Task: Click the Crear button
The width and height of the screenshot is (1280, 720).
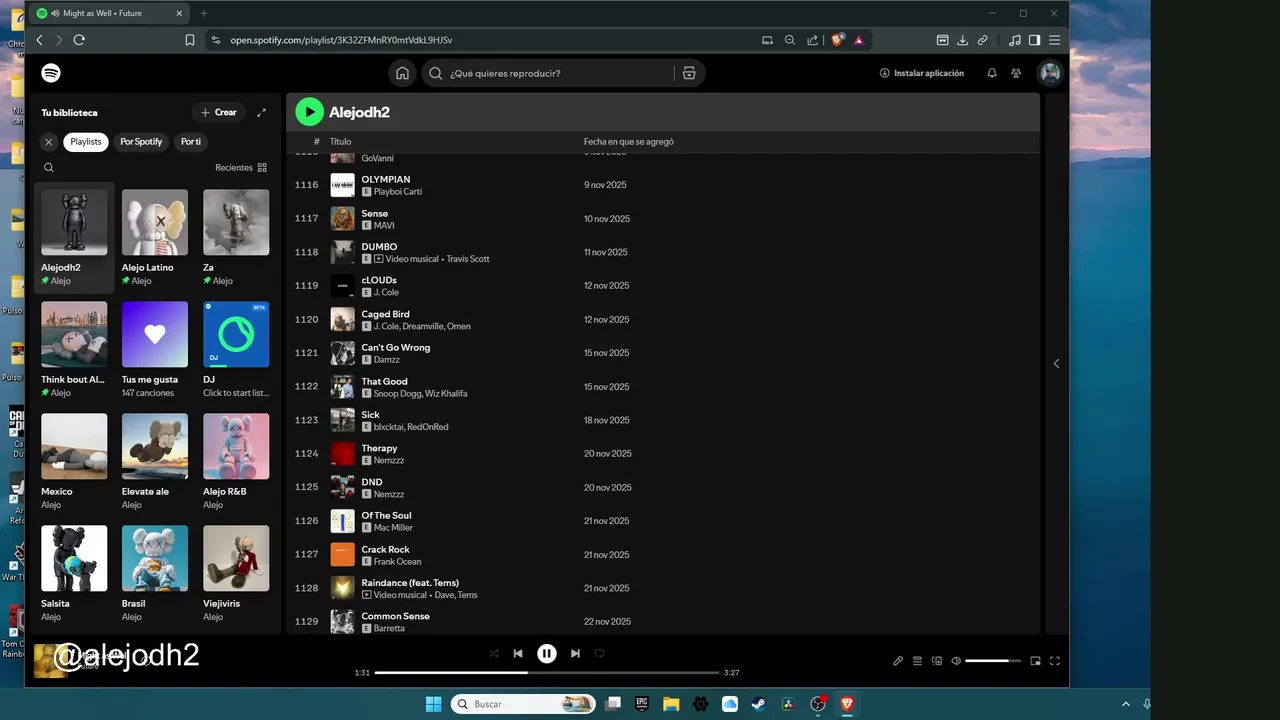Action: [219, 113]
